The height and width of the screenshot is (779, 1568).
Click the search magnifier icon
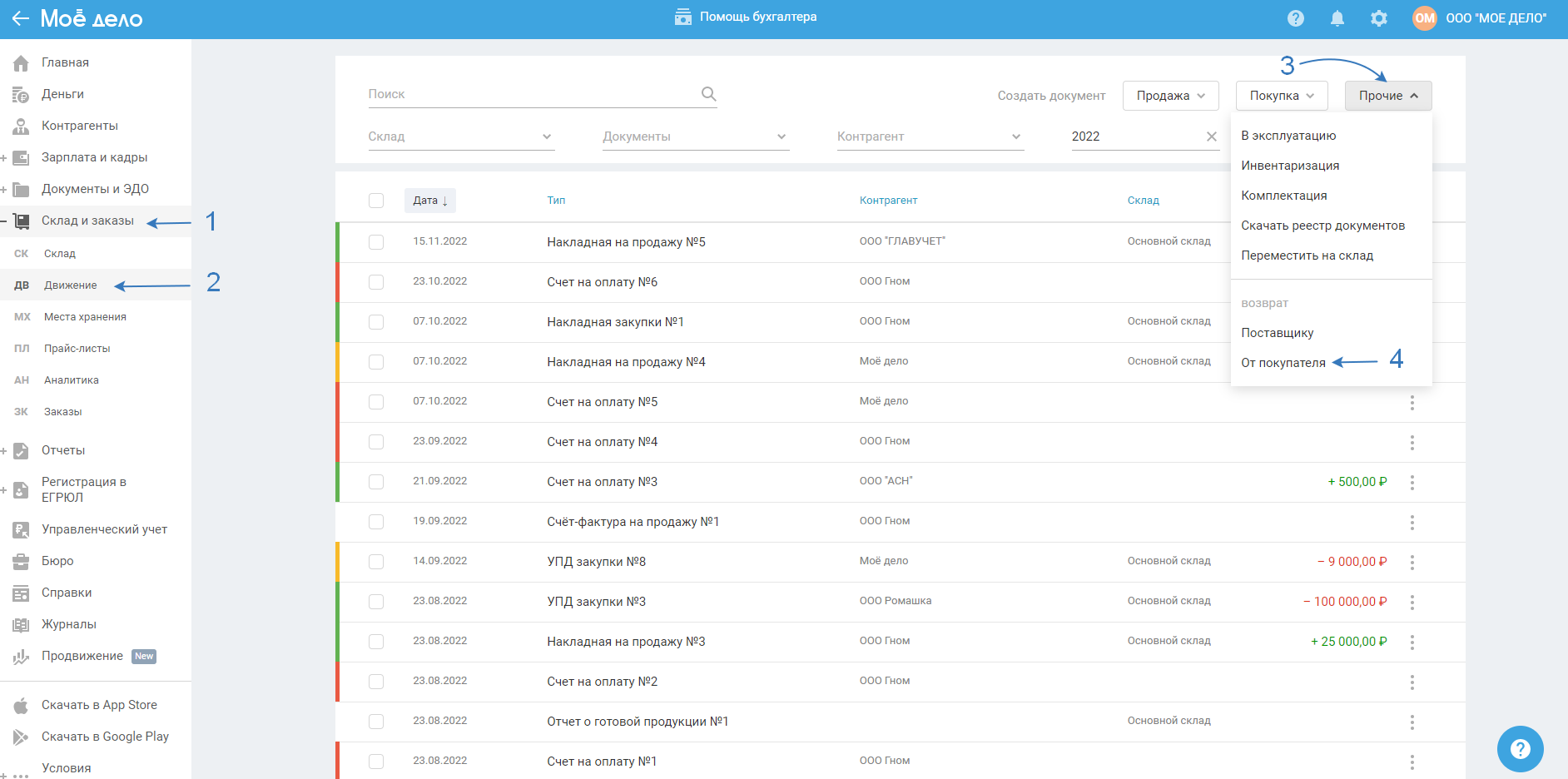pyautogui.click(x=708, y=94)
